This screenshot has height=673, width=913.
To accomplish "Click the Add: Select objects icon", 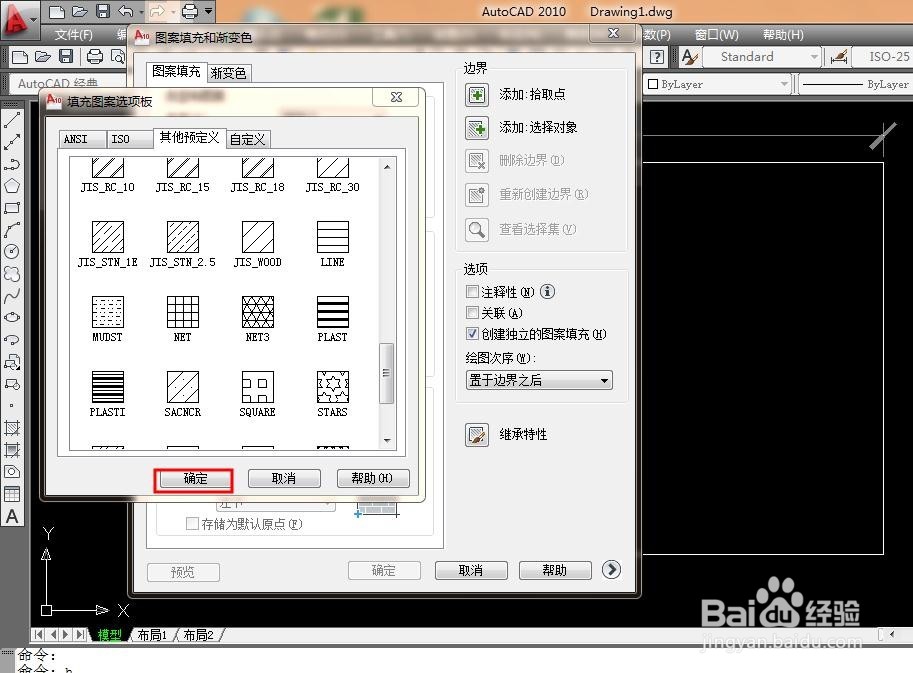I will click(477, 128).
